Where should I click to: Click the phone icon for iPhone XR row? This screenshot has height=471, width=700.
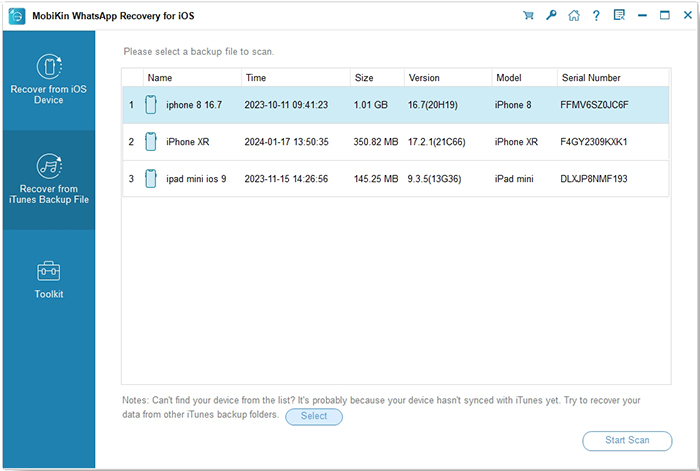click(x=151, y=142)
